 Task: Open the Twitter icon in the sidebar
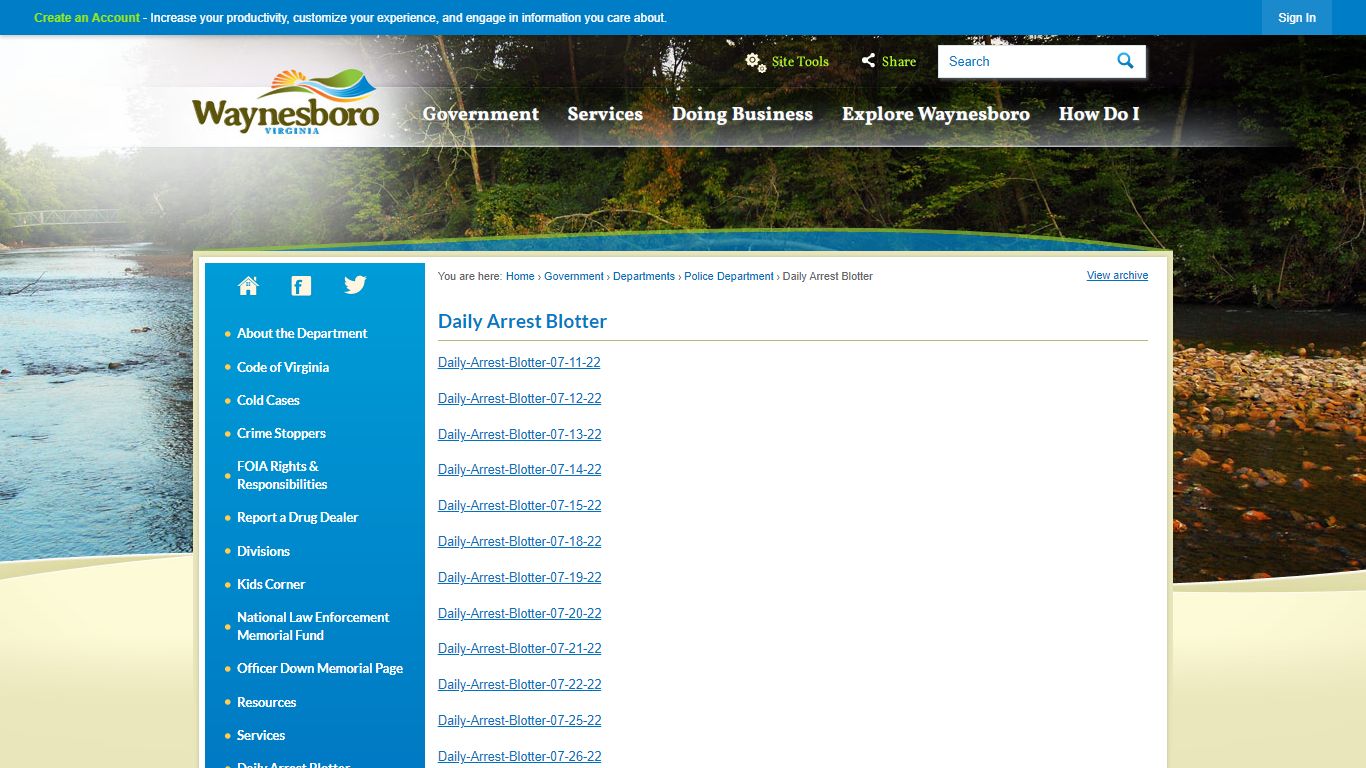(355, 285)
